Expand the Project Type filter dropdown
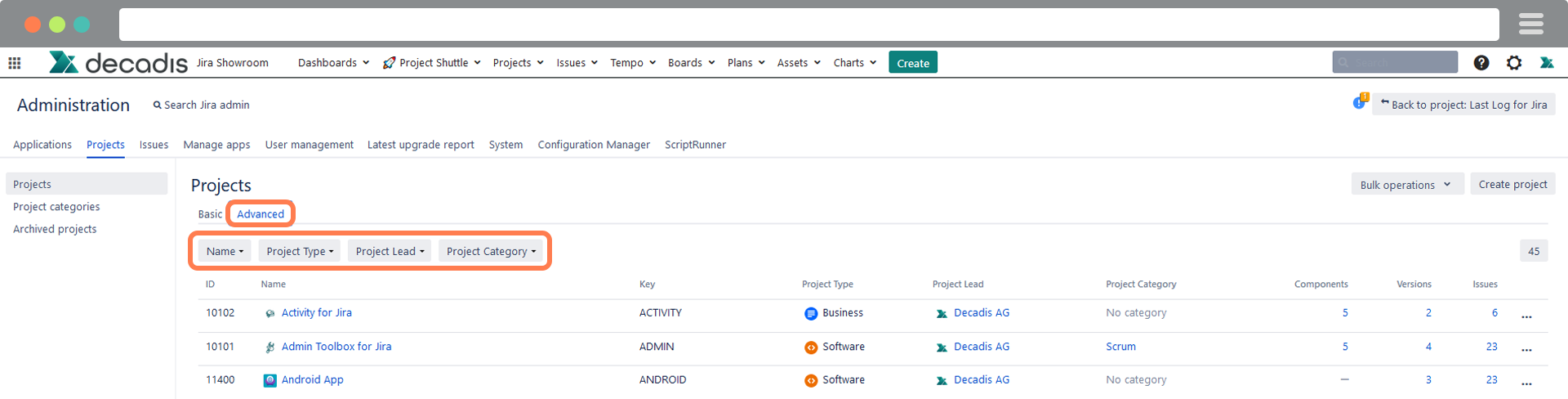This screenshot has width=1568, height=399. pyautogui.click(x=300, y=251)
